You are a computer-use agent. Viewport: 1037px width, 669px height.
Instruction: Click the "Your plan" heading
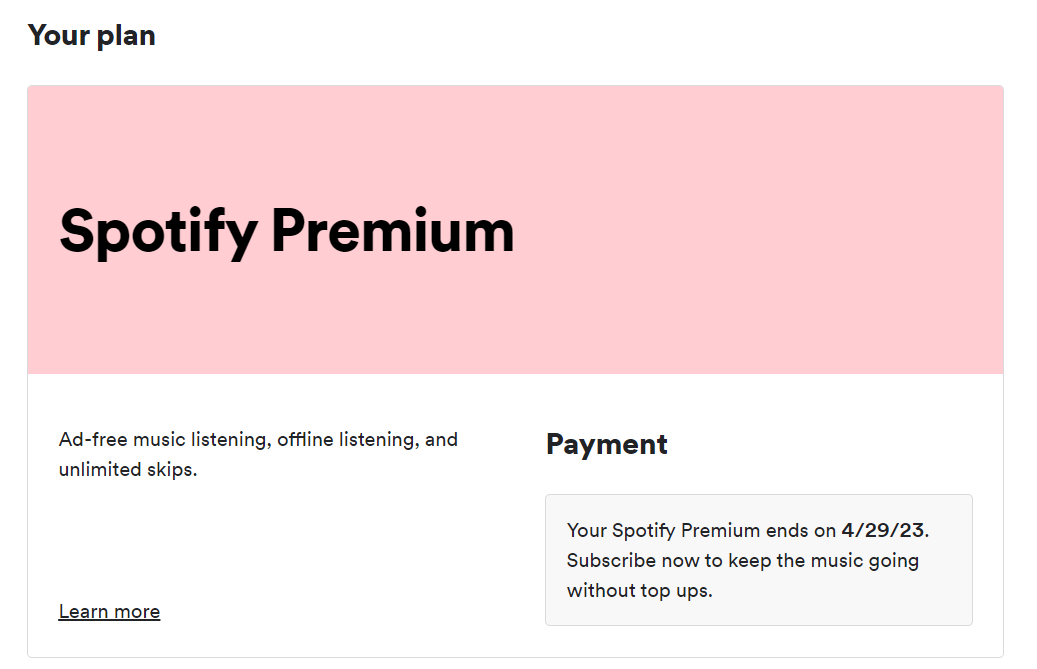click(92, 36)
